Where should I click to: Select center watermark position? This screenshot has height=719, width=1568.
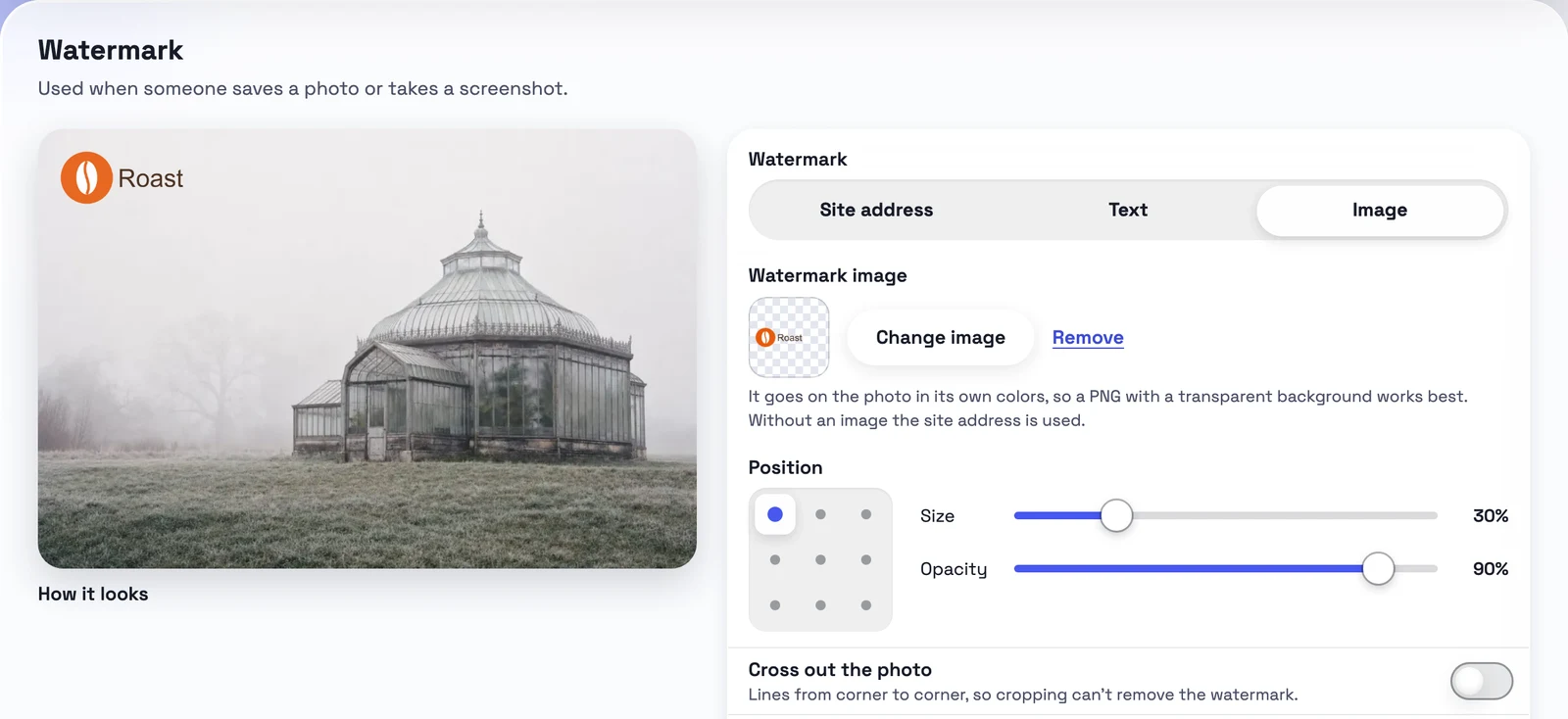[820, 560]
